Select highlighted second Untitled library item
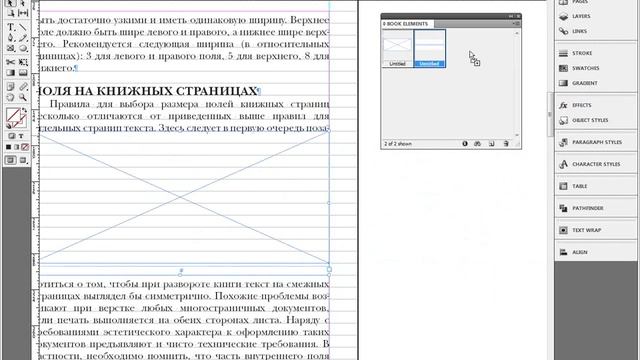This screenshot has height=360, width=640. [429, 48]
